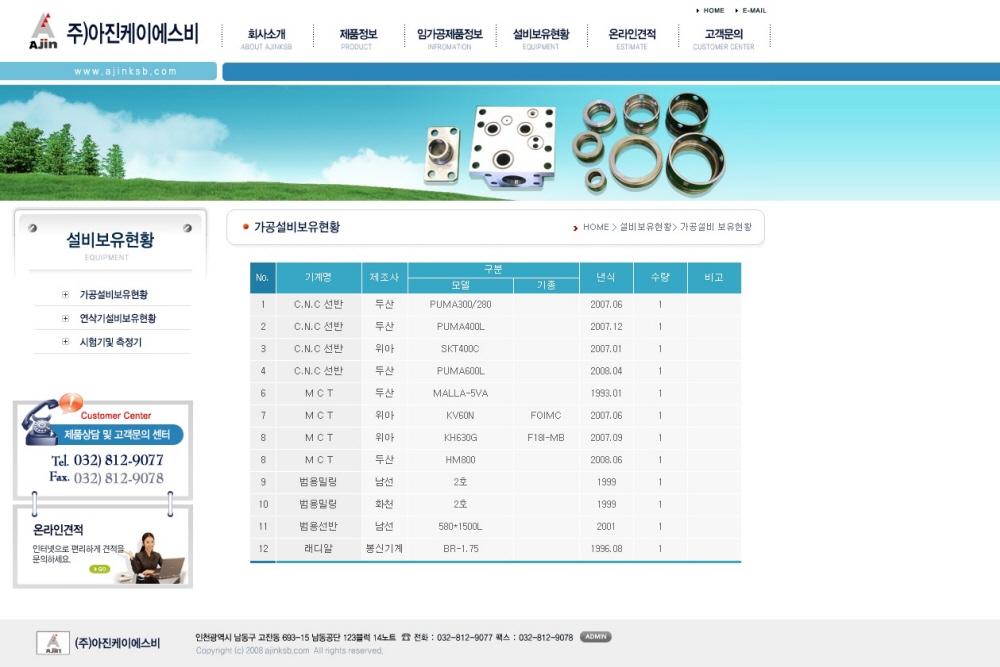Expand the 가공설비보유현황 sidebar item
This screenshot has width=1000, height=667.
[x=113, y=295]
